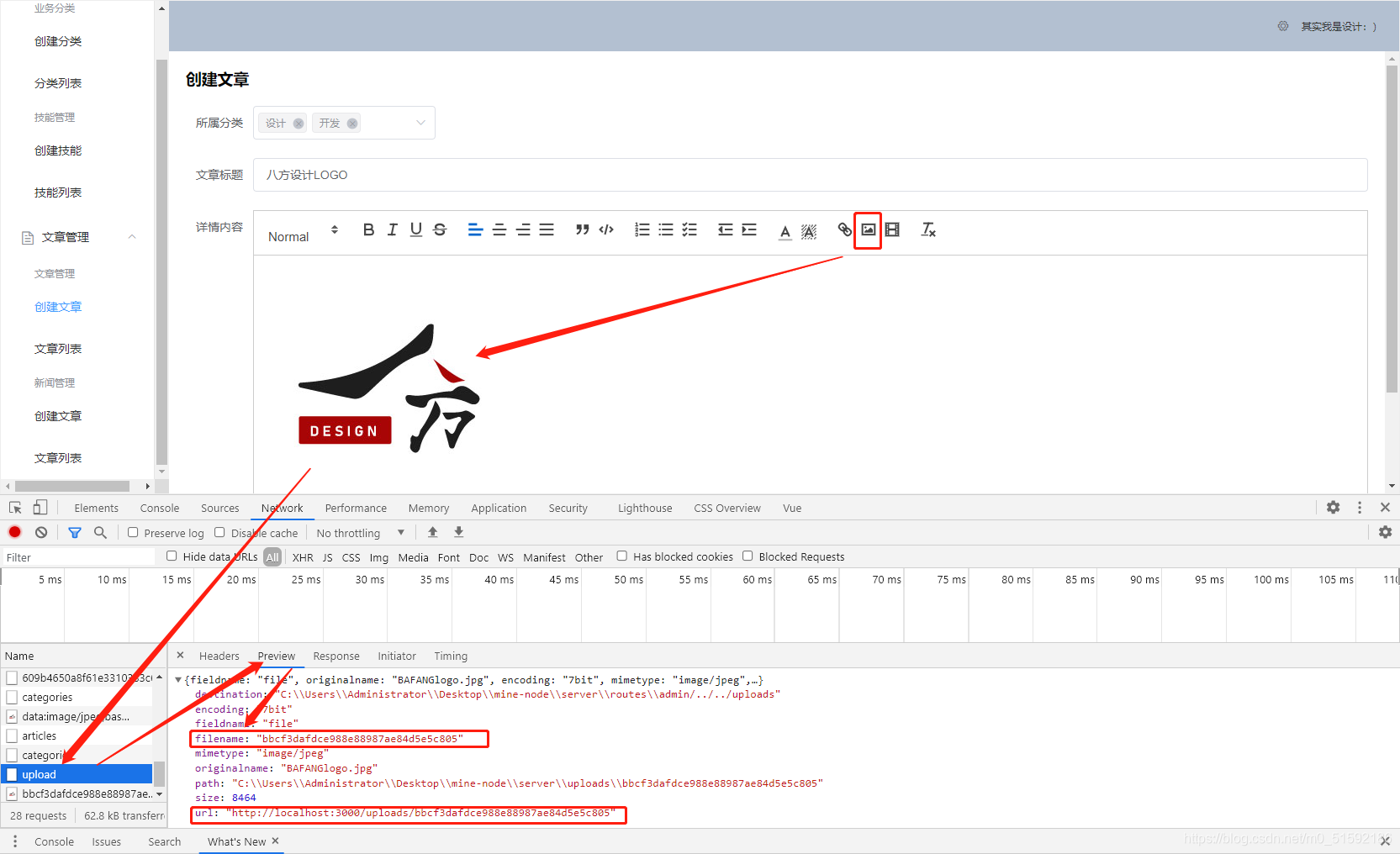The height and width of the screenshot is (854, 1400).
Task: Open the Normal paragraph style dropdown
Action: point(301,236)
